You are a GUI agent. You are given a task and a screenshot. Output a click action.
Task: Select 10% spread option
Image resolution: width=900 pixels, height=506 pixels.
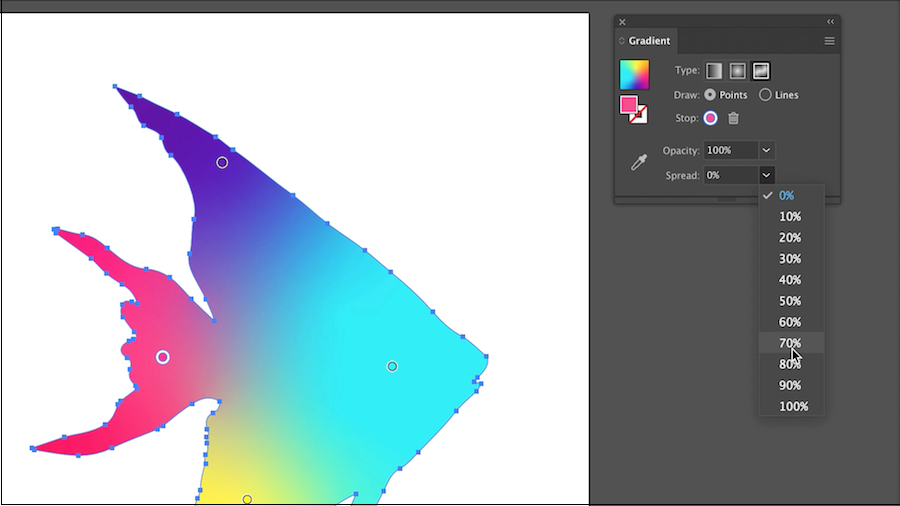tap(792, 217)
